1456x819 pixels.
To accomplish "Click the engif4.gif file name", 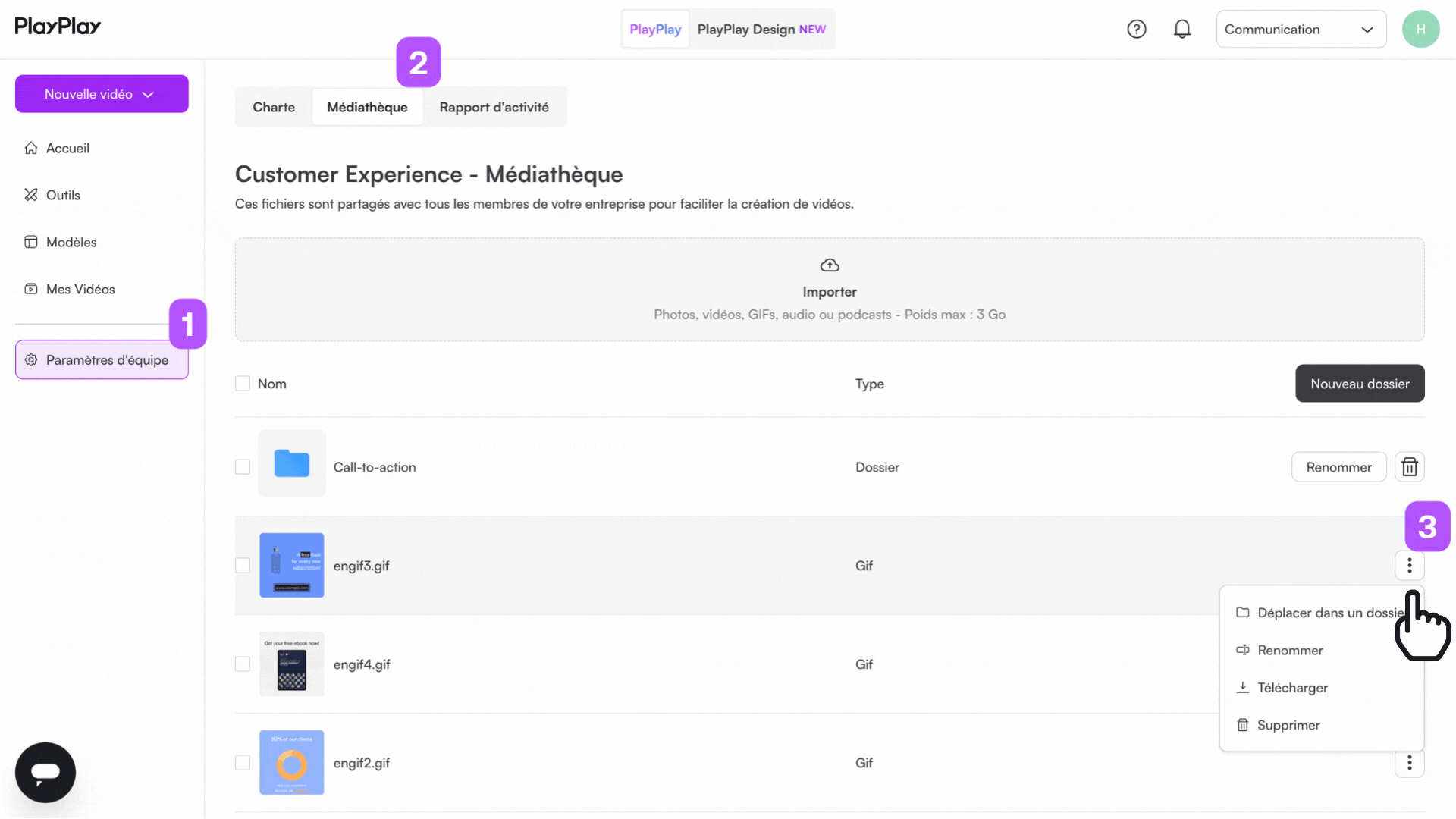I will pyautogui.click(x=362, y=665).
